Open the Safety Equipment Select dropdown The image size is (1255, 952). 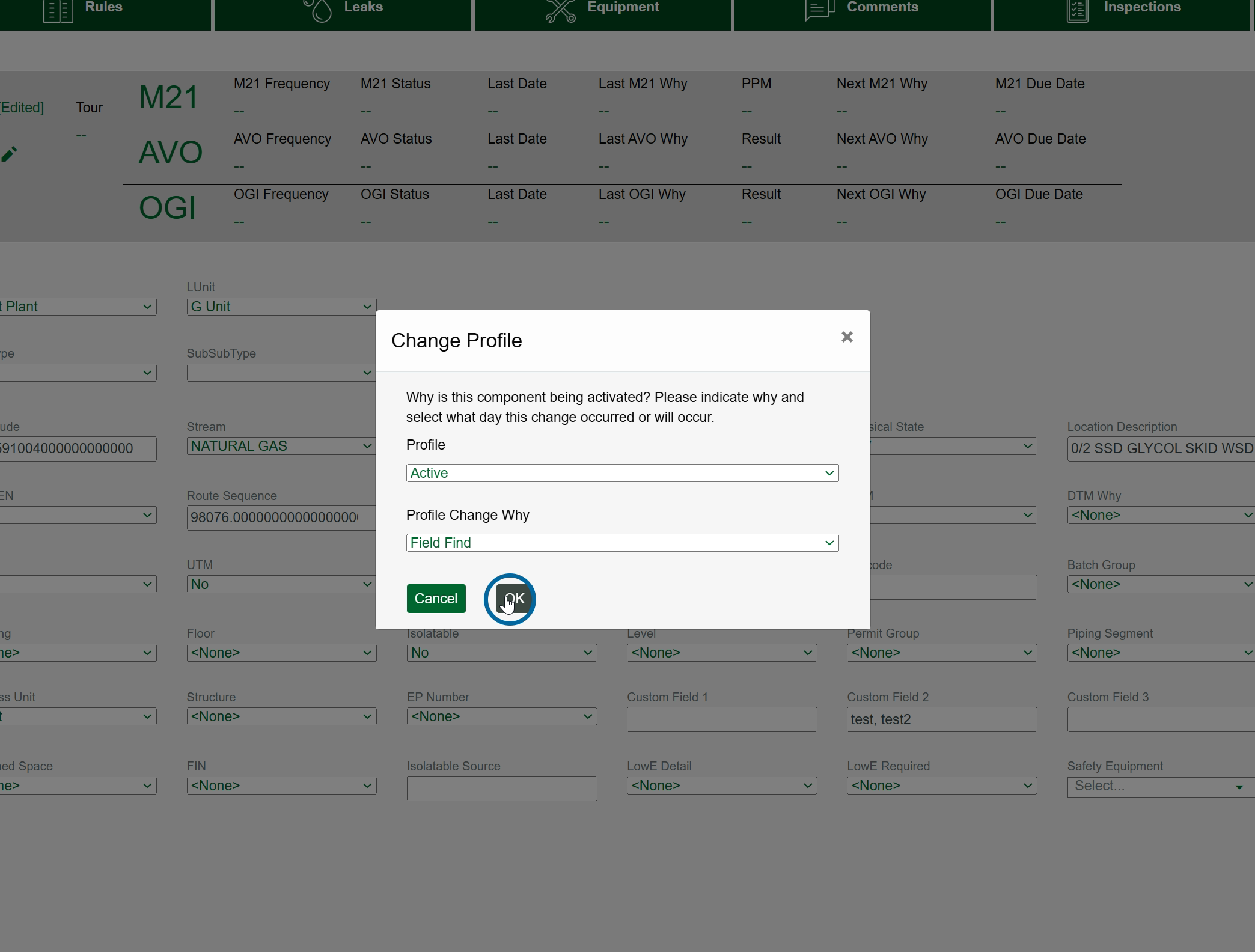[x=1161, y=787]
